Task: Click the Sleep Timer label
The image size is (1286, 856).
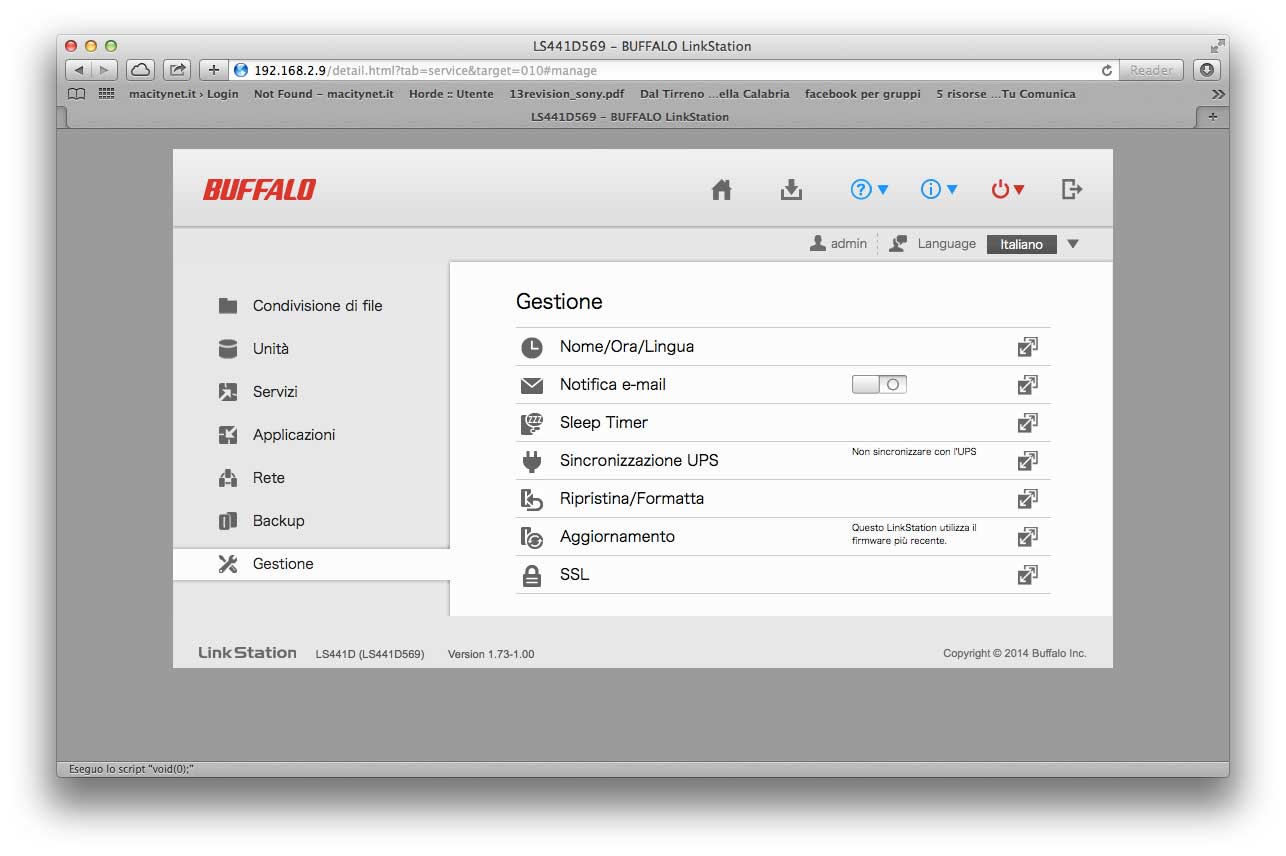Action: pos(604,423)
